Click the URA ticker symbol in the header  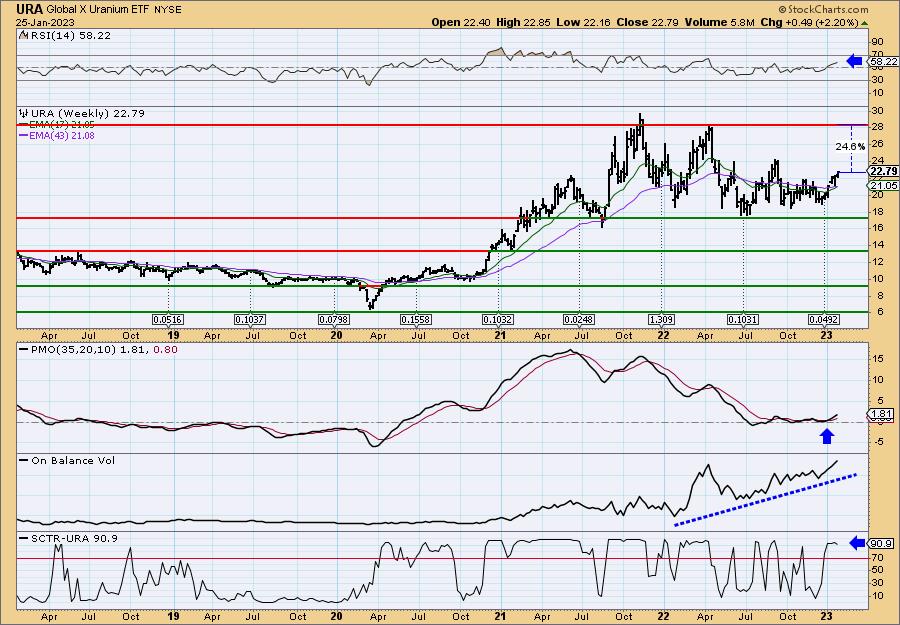pyautogui.click(x=29, y=9)
